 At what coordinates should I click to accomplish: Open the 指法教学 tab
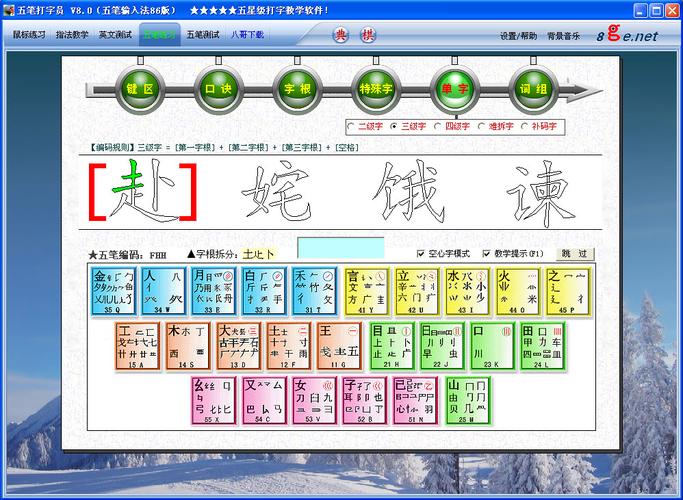pyautogui.click(x=72, y=35)
